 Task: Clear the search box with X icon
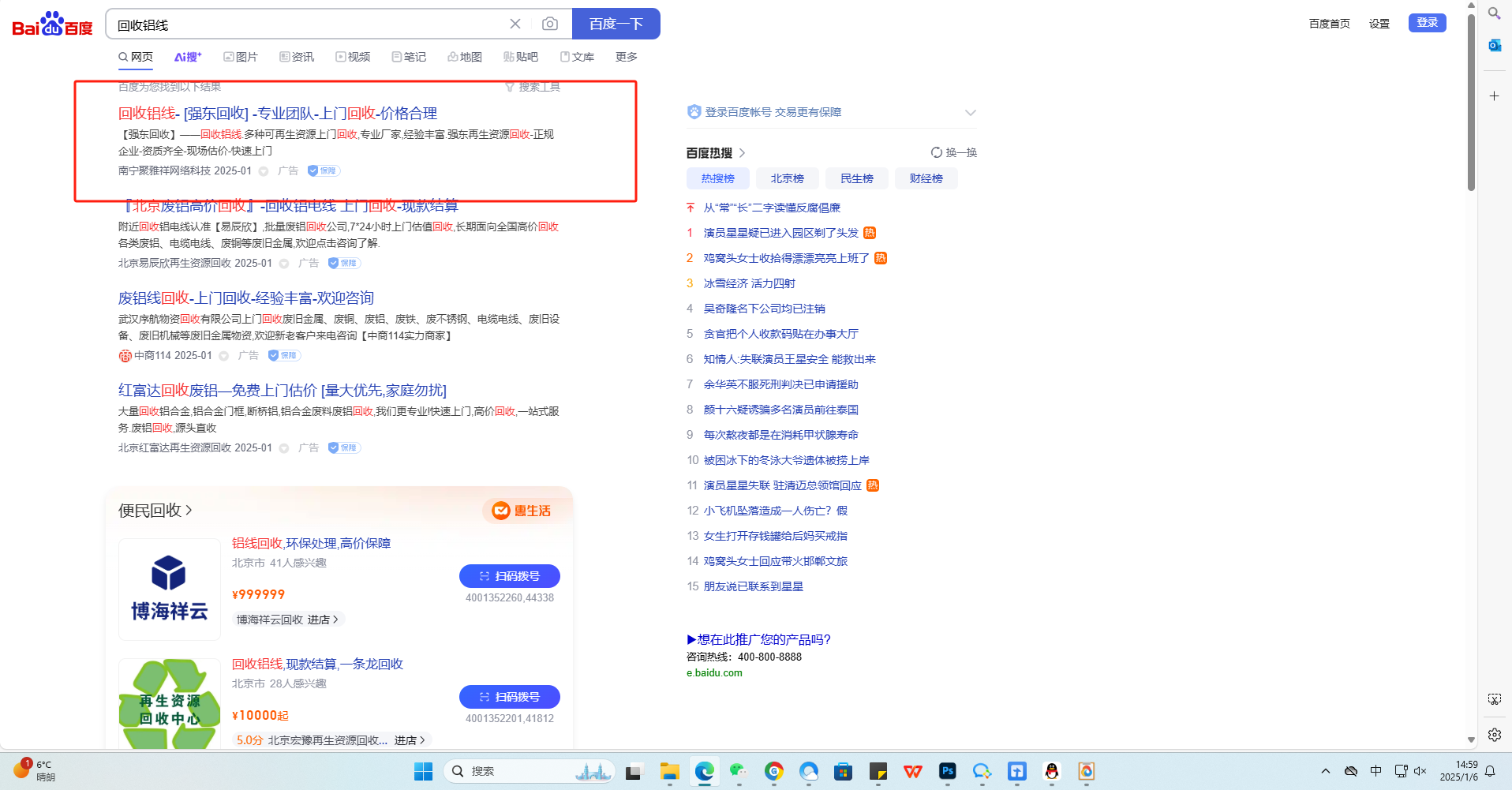(x=515, y=24)
